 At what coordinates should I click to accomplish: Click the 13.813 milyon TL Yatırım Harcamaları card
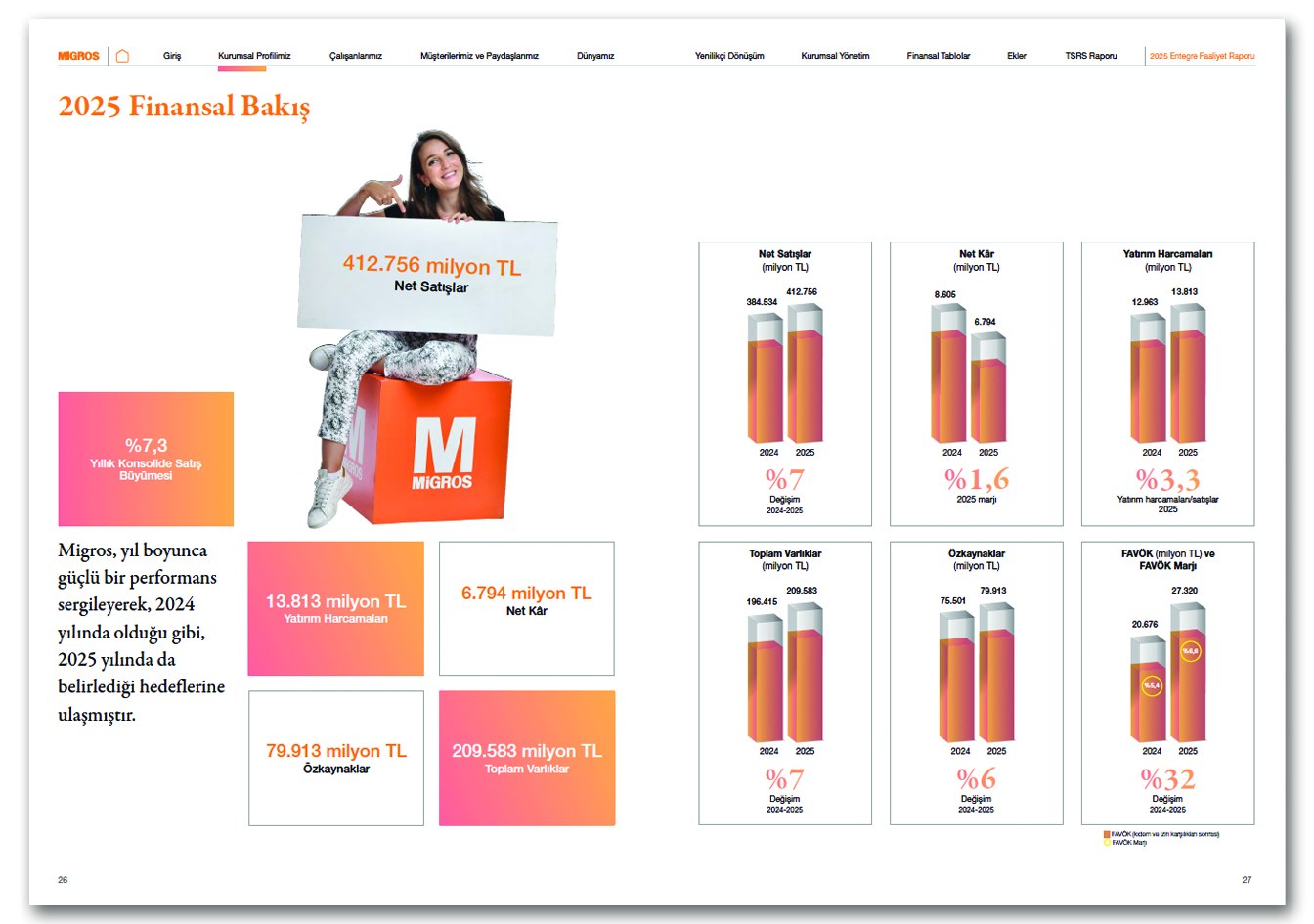click(x=335, y=608)
